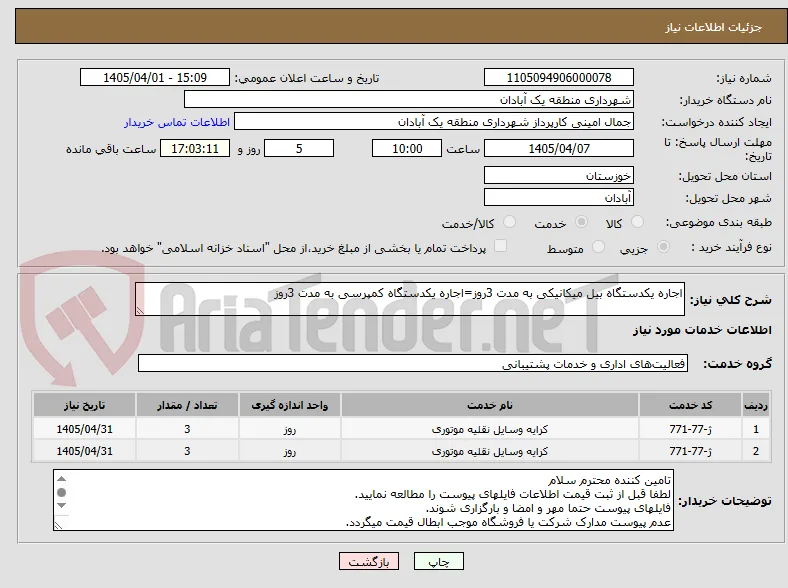
Task: Click row 2 unit روز
Action: click(289, 451)
